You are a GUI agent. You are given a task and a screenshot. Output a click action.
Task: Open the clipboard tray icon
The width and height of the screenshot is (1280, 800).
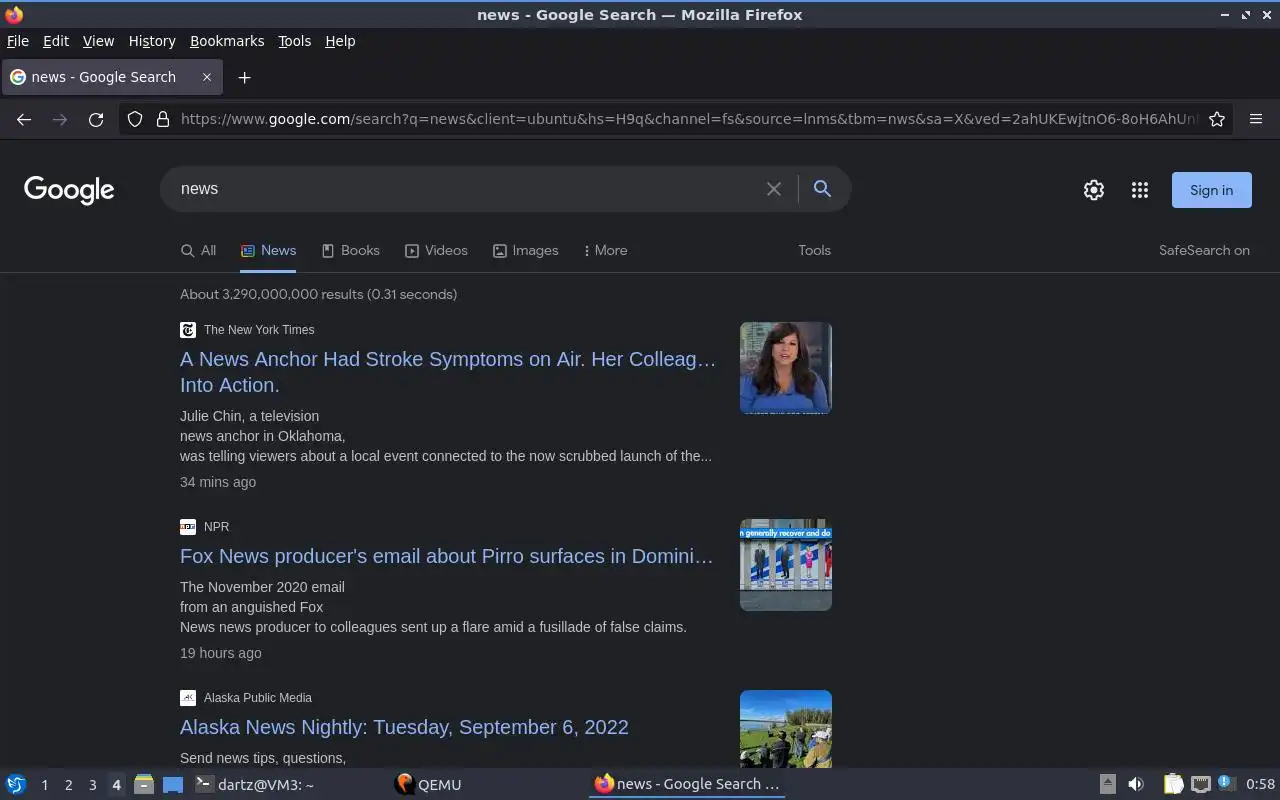[1173, 784]
